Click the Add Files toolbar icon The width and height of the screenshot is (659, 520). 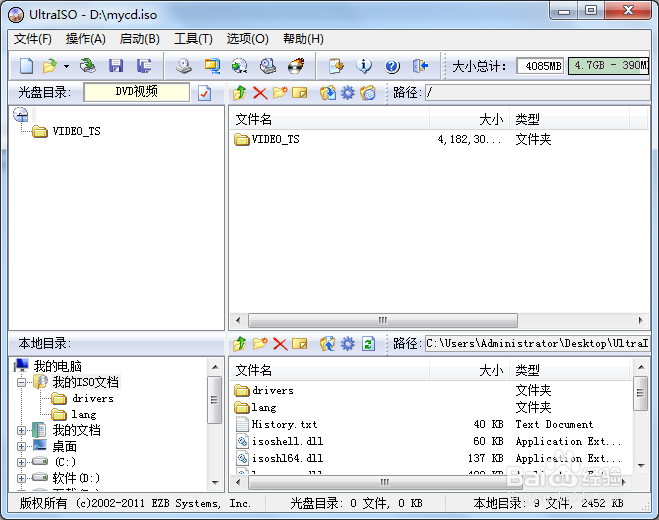click(x=336, y=66)
